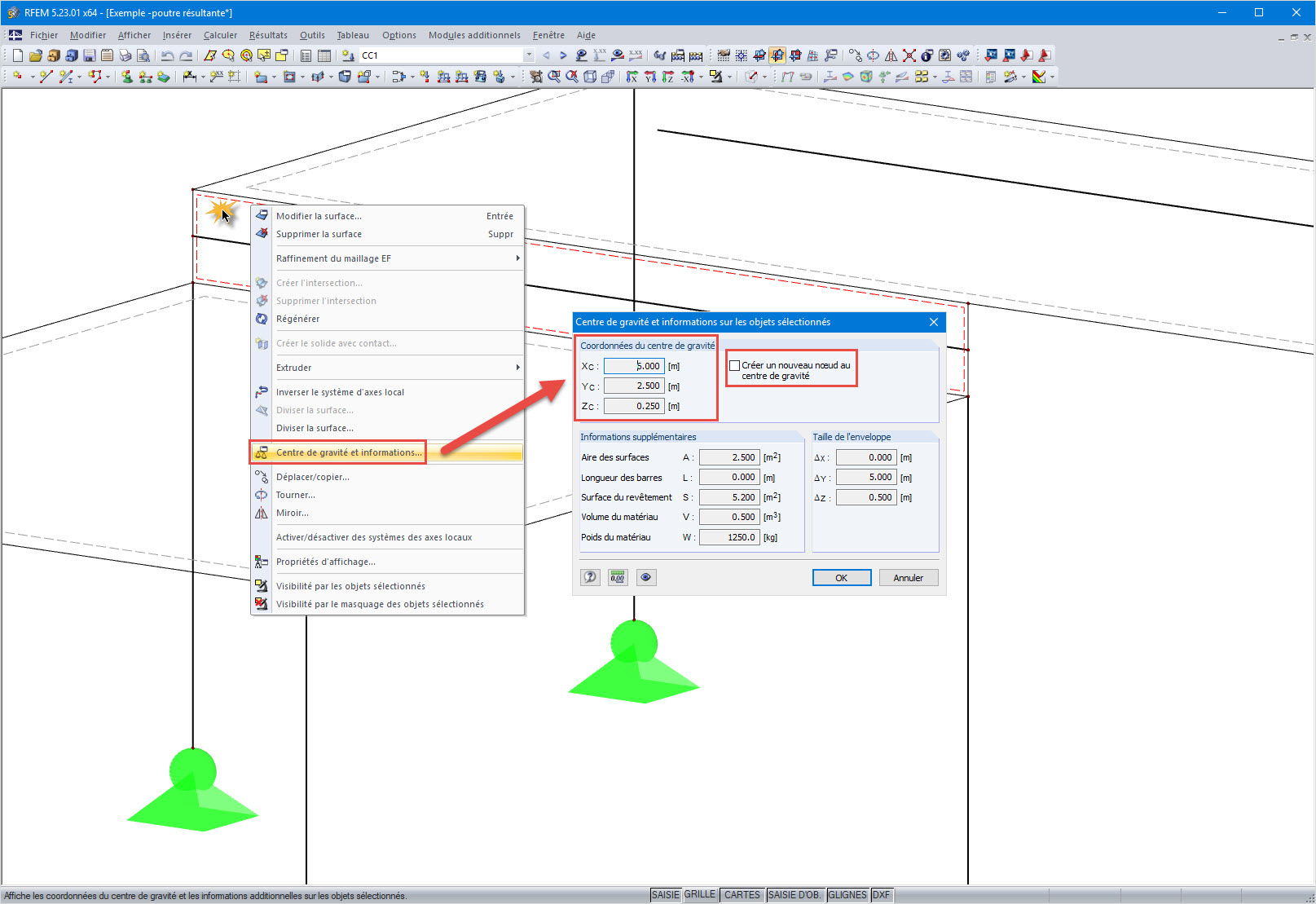The width and height of the screenshot is (1316, 904).
Task: Choose Modifier la surface in context menu
Action: [x=387, y=216]
